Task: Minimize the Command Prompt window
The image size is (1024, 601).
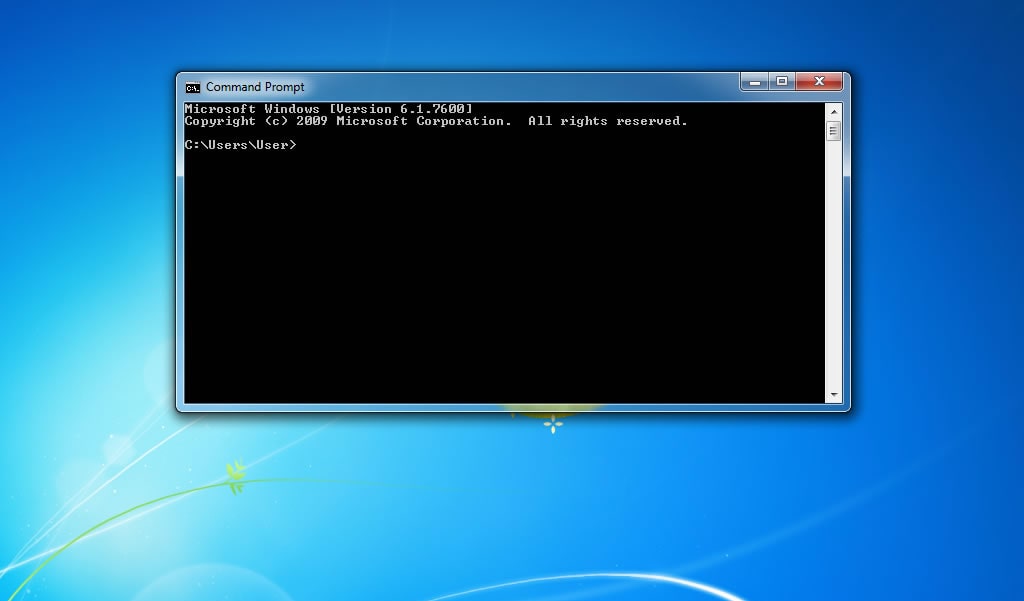Action: (755, 82)
